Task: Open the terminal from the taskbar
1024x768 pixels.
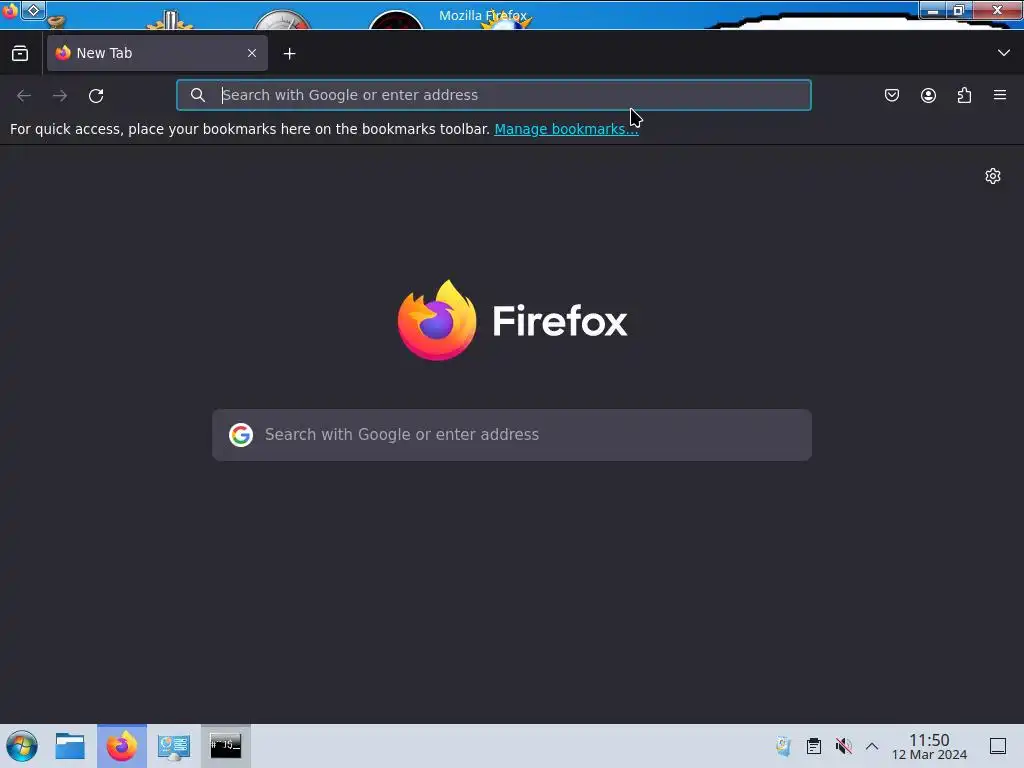Action: click(x=225, y=746)
